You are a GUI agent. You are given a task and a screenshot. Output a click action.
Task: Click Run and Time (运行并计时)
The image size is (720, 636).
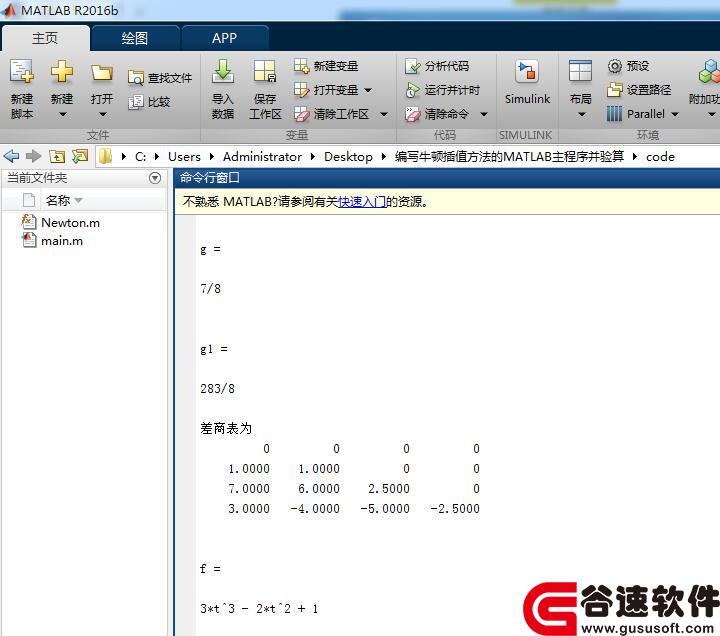coord(443,90)
